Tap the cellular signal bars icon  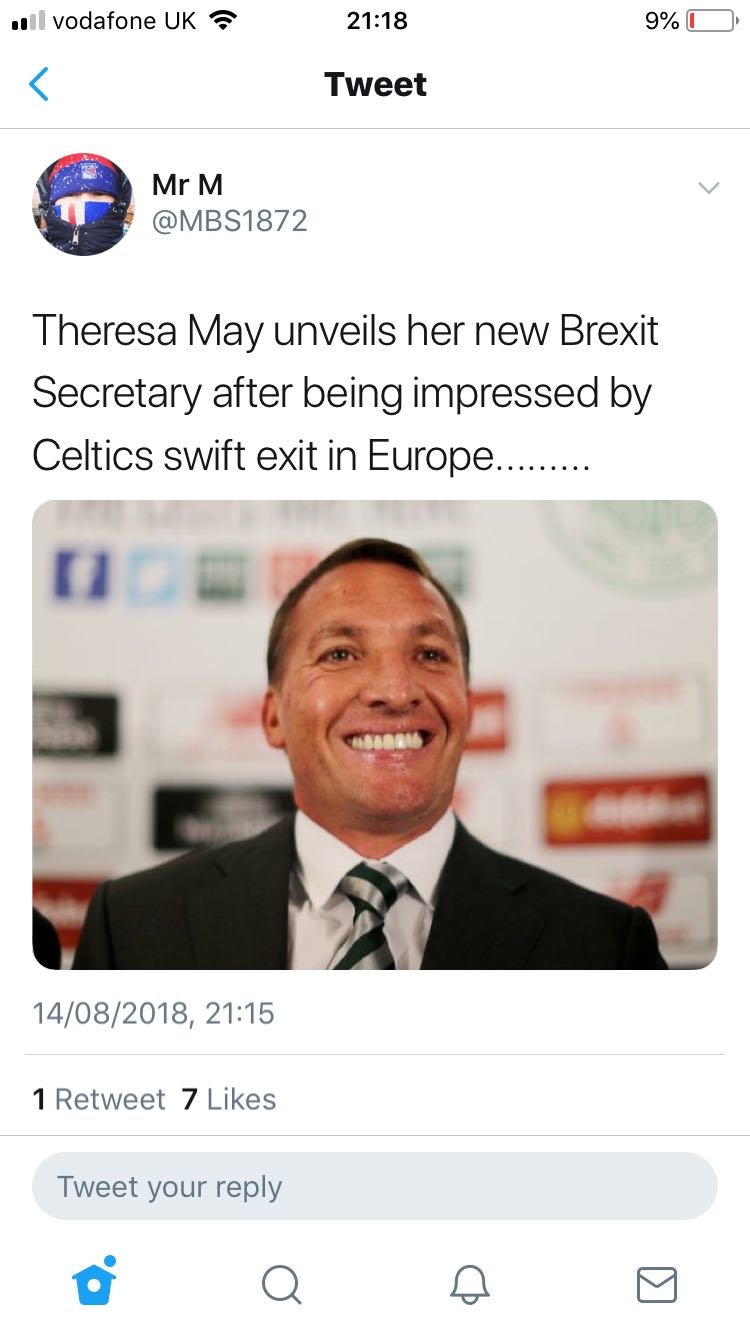pyautogui.click(x=26, y=21)
